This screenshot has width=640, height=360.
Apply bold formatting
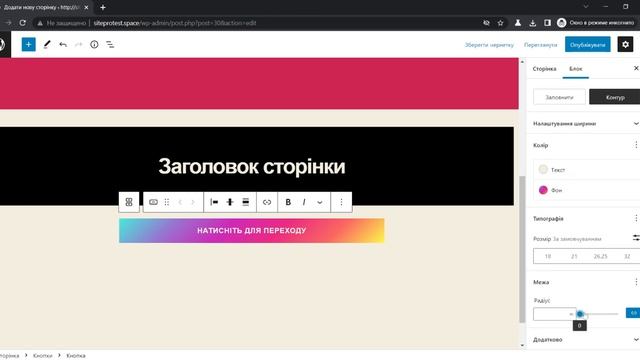[x=288, y=202]
